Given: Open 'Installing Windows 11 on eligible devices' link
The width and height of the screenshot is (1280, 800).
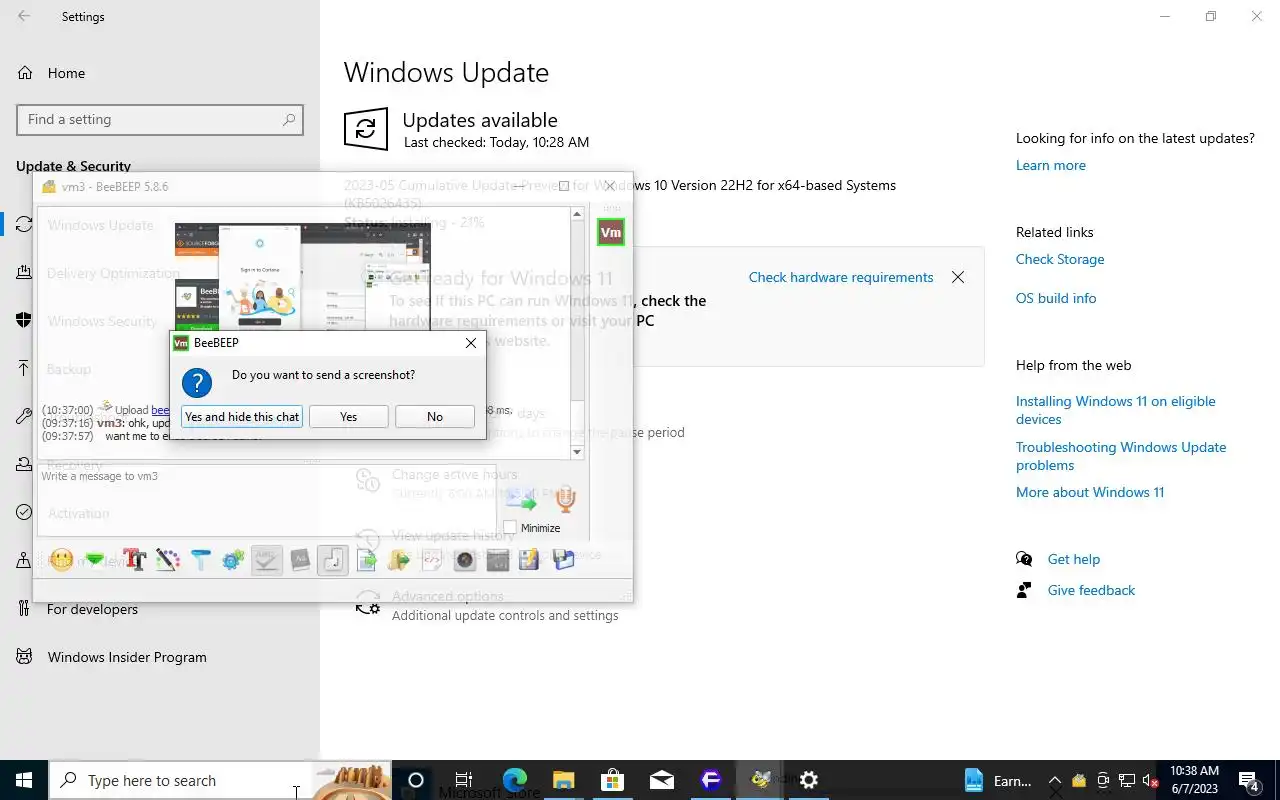Looking at the screenshot, I should (x=1115, y=410).
